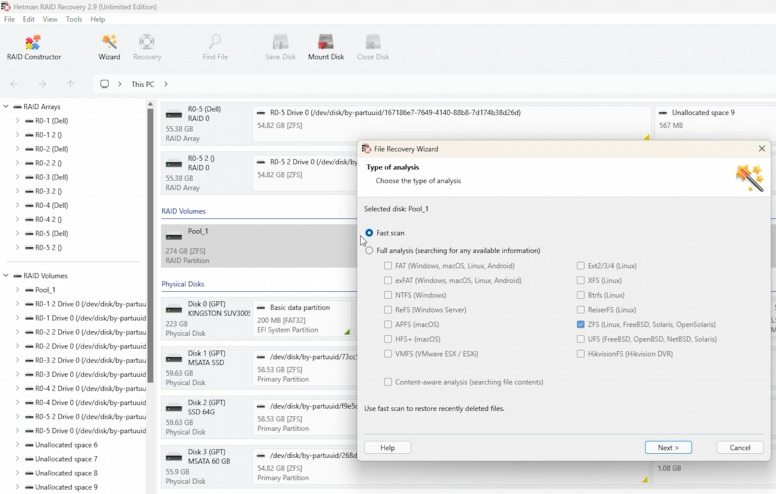776x494 pixels.
Task: Close the File Recovery Wizard dialog
Action: tap(762, 148)
